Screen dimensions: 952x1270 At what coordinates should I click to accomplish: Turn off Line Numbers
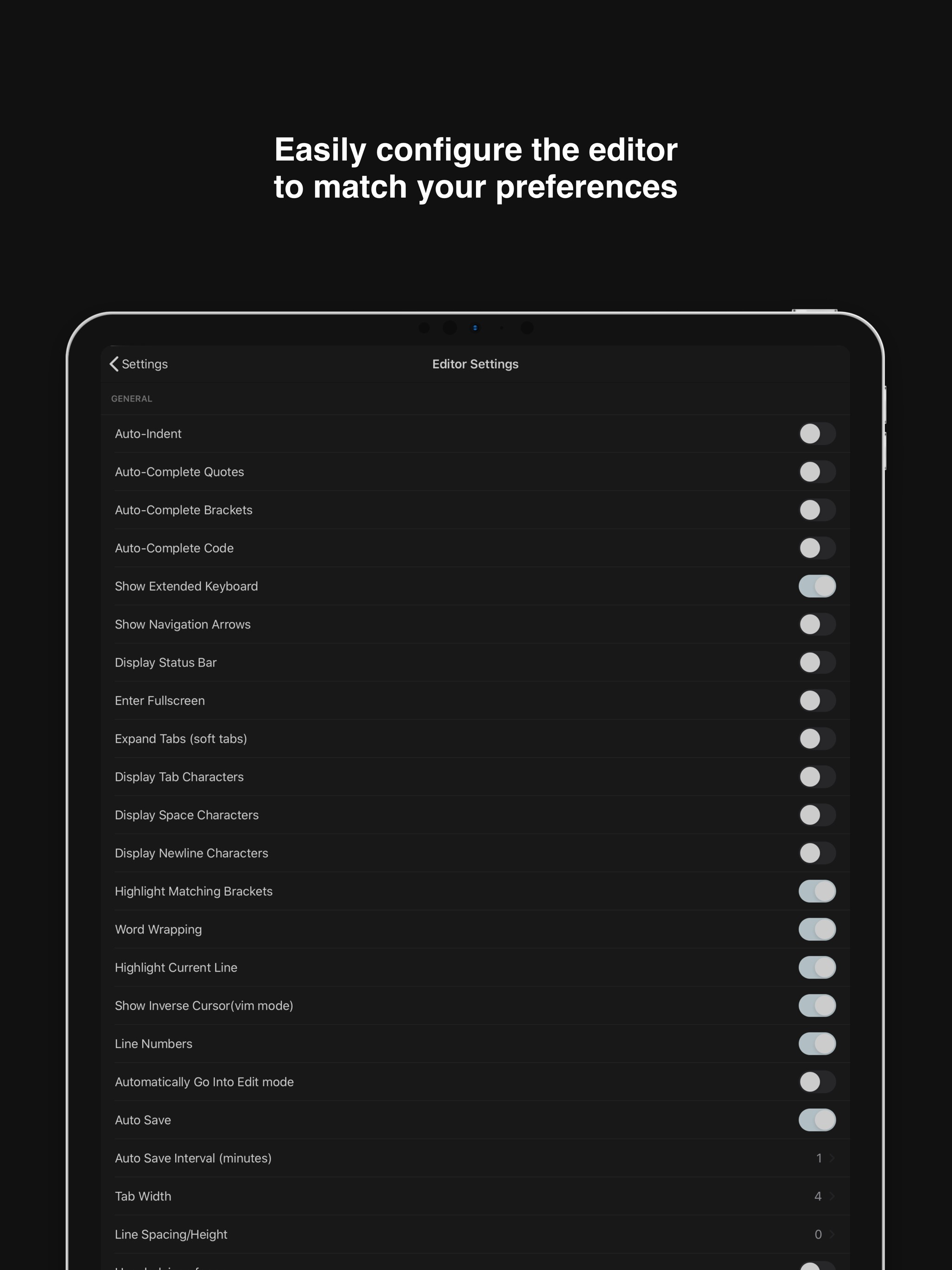click(x=817, y=1044)
